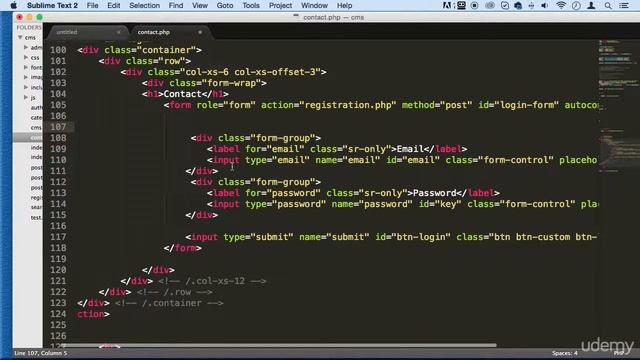640x360 pixels.
Task: Open the test file in sidebar
Action: pos(36,218)
